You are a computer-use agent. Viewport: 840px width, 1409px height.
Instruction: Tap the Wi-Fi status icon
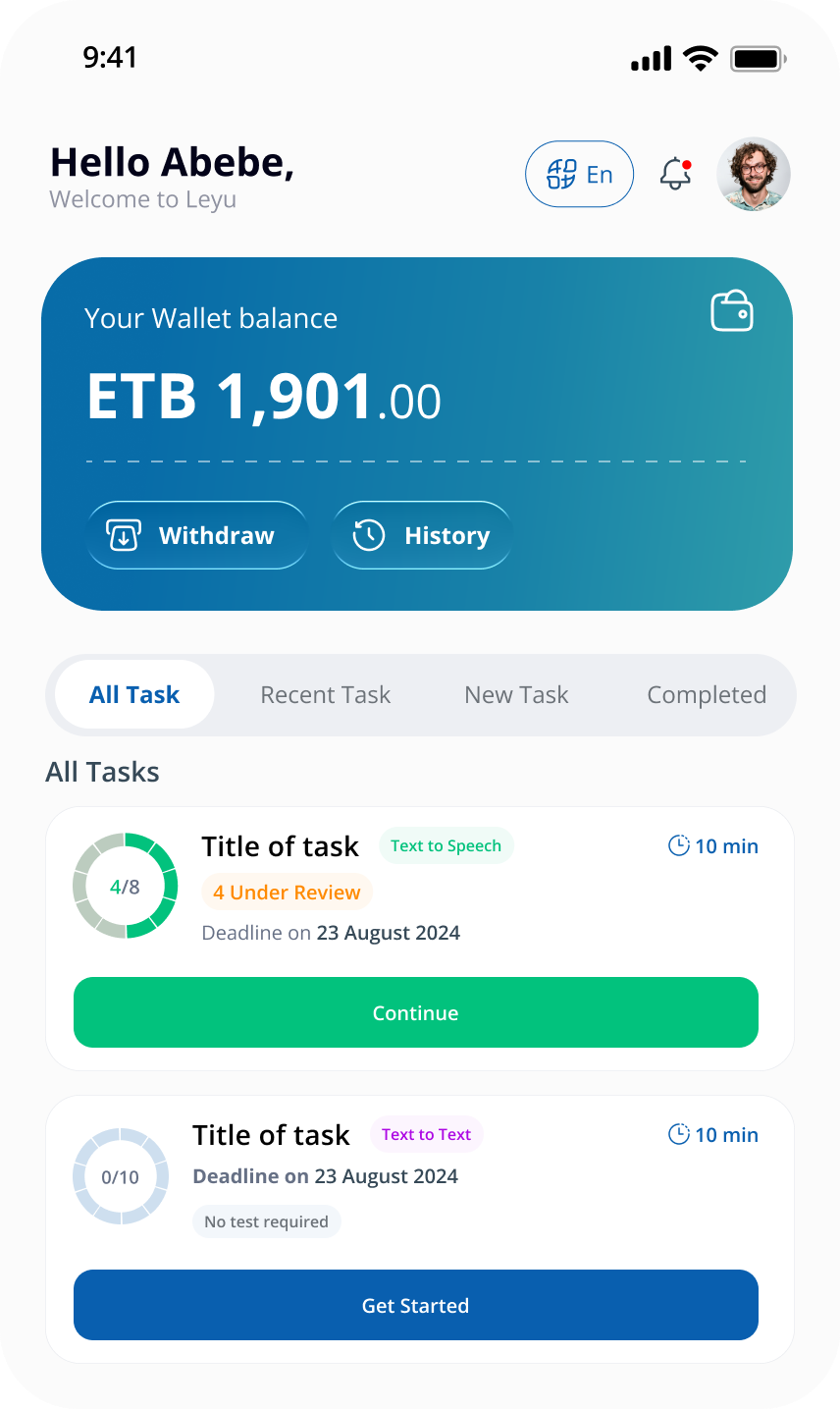[701, 59]
